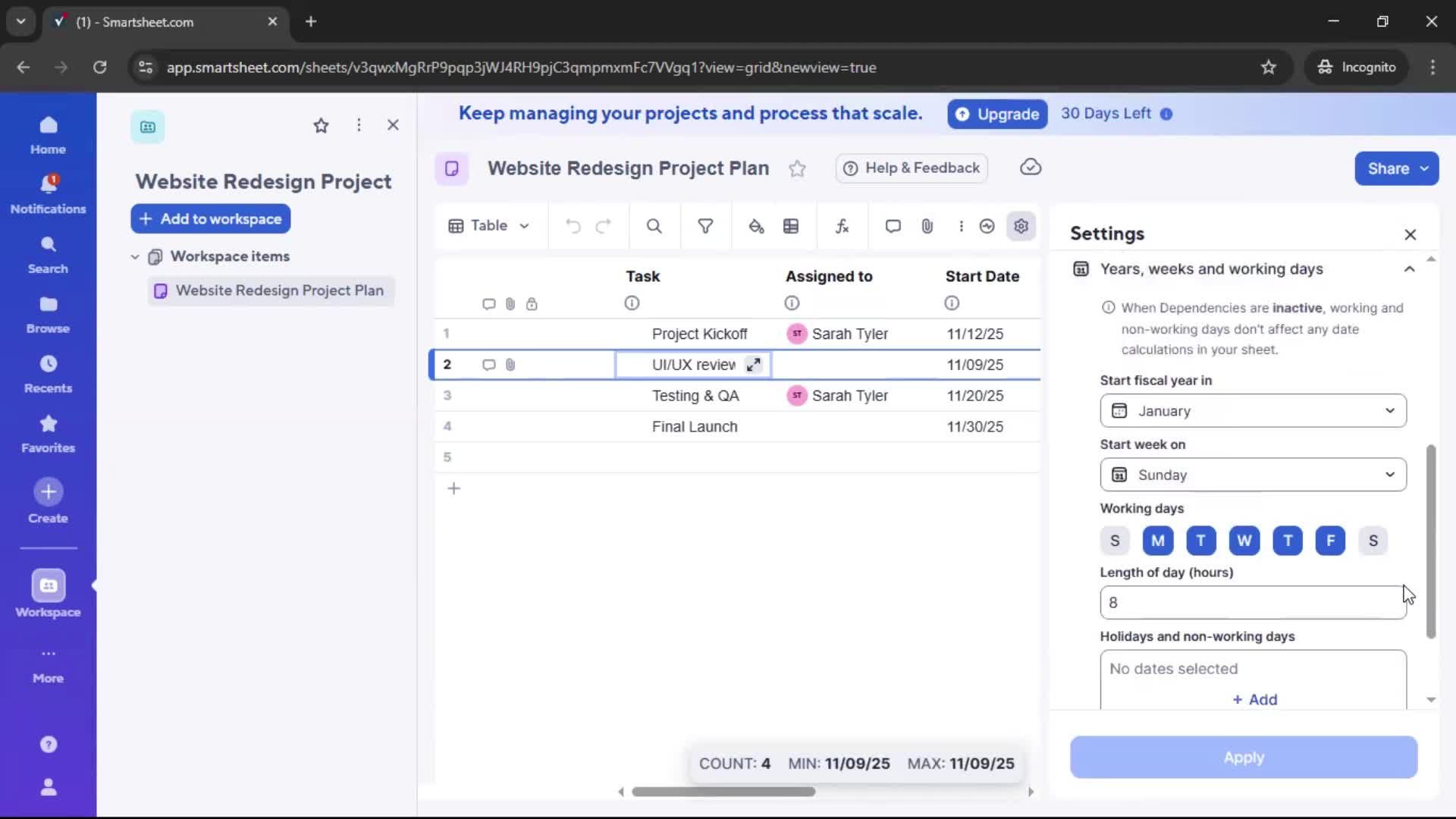Image resolution: width=1456 pixels, height=819 pixels.
Task: Click Add to workspace
Action: pos(210,218)
